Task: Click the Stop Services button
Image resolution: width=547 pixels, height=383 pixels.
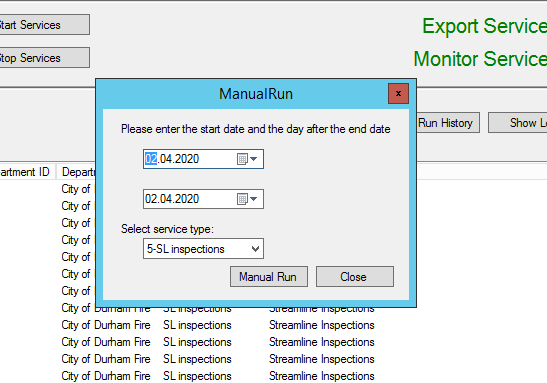Action: [x=44, y=58]
